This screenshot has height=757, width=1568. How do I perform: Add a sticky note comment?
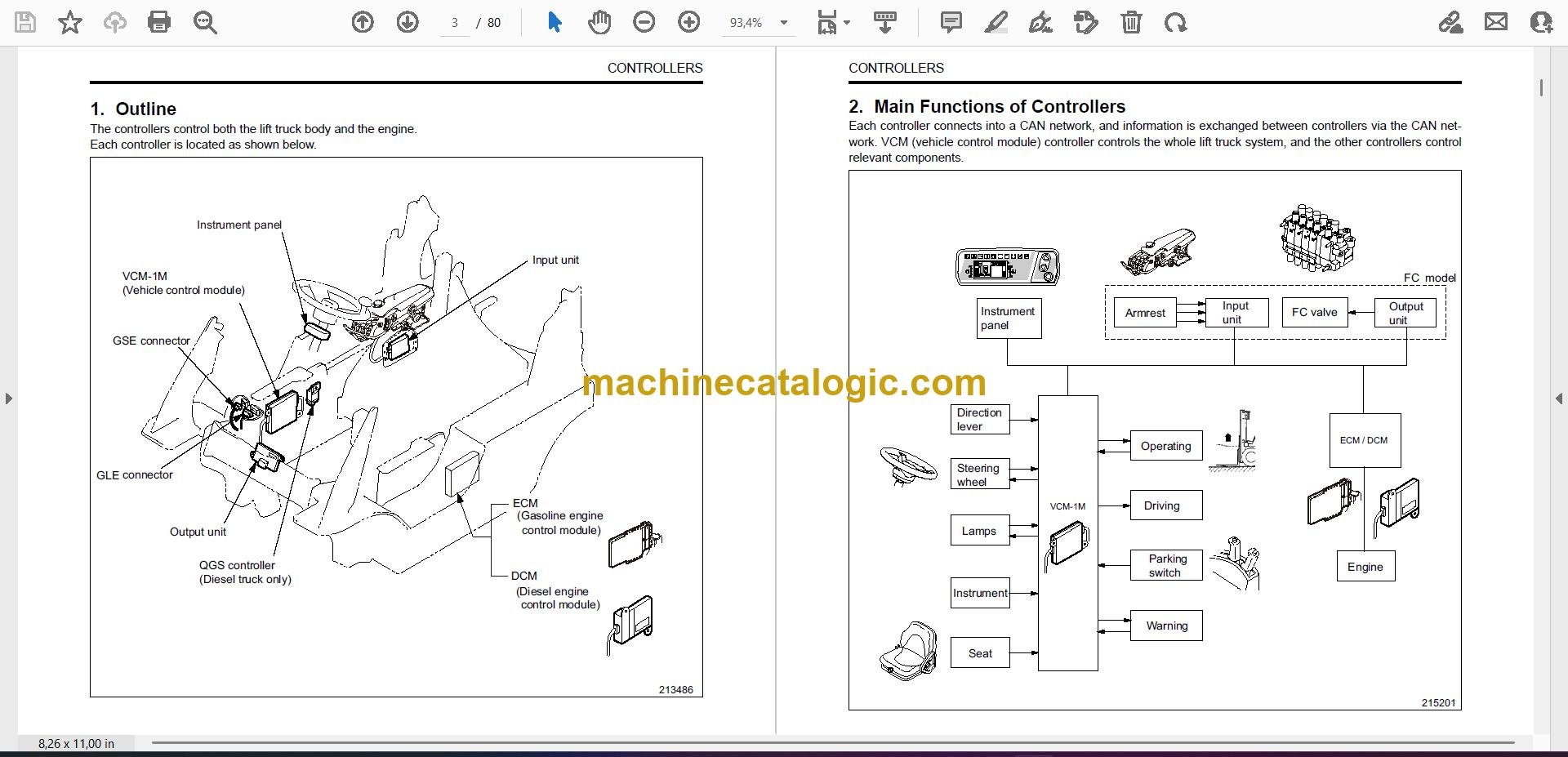click(951, 22)
